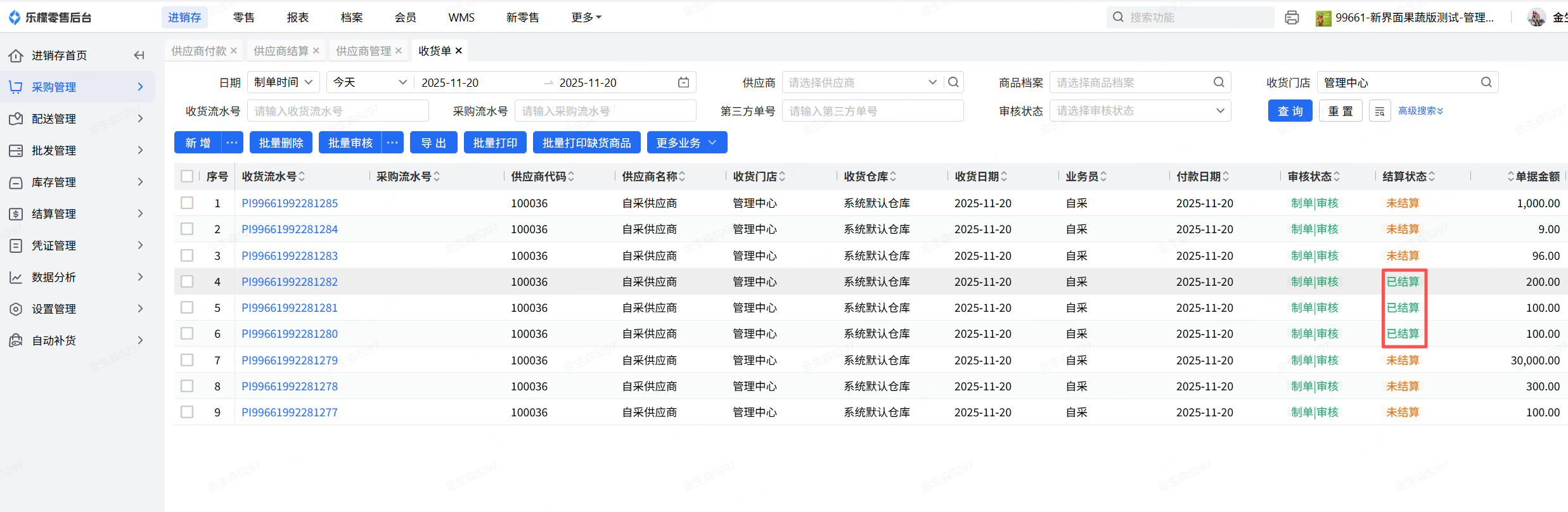The image size is (1568, 512).
Task: Select the checkbox for row 1
Action: click(x=187, y=203)
